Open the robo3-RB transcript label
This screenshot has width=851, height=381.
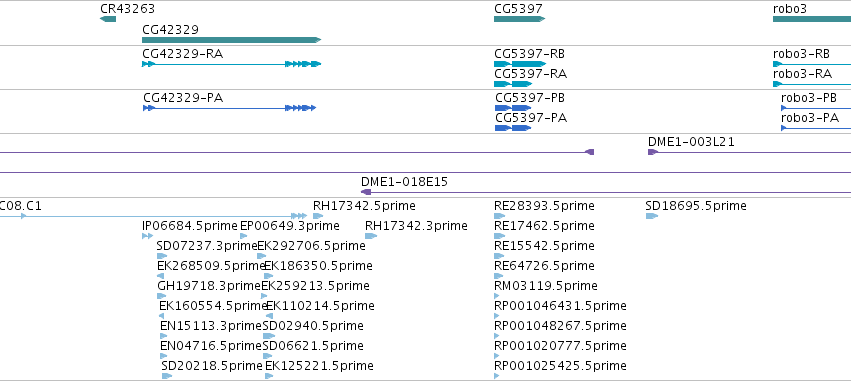[801, 54]
